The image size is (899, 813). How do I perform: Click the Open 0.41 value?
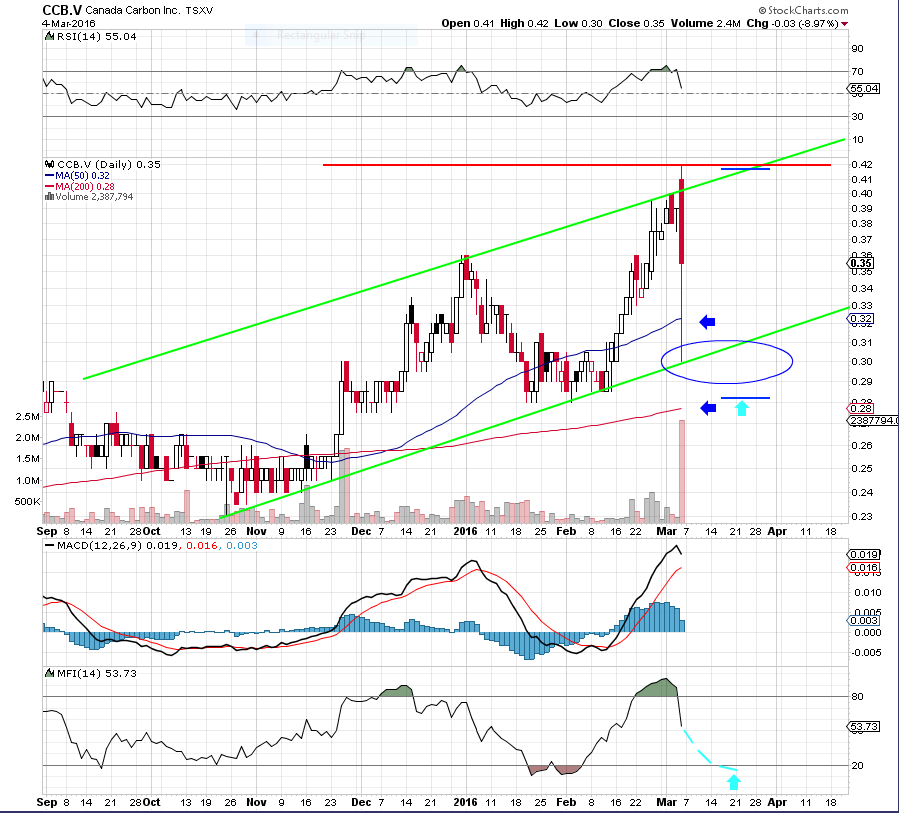point(467,24)
